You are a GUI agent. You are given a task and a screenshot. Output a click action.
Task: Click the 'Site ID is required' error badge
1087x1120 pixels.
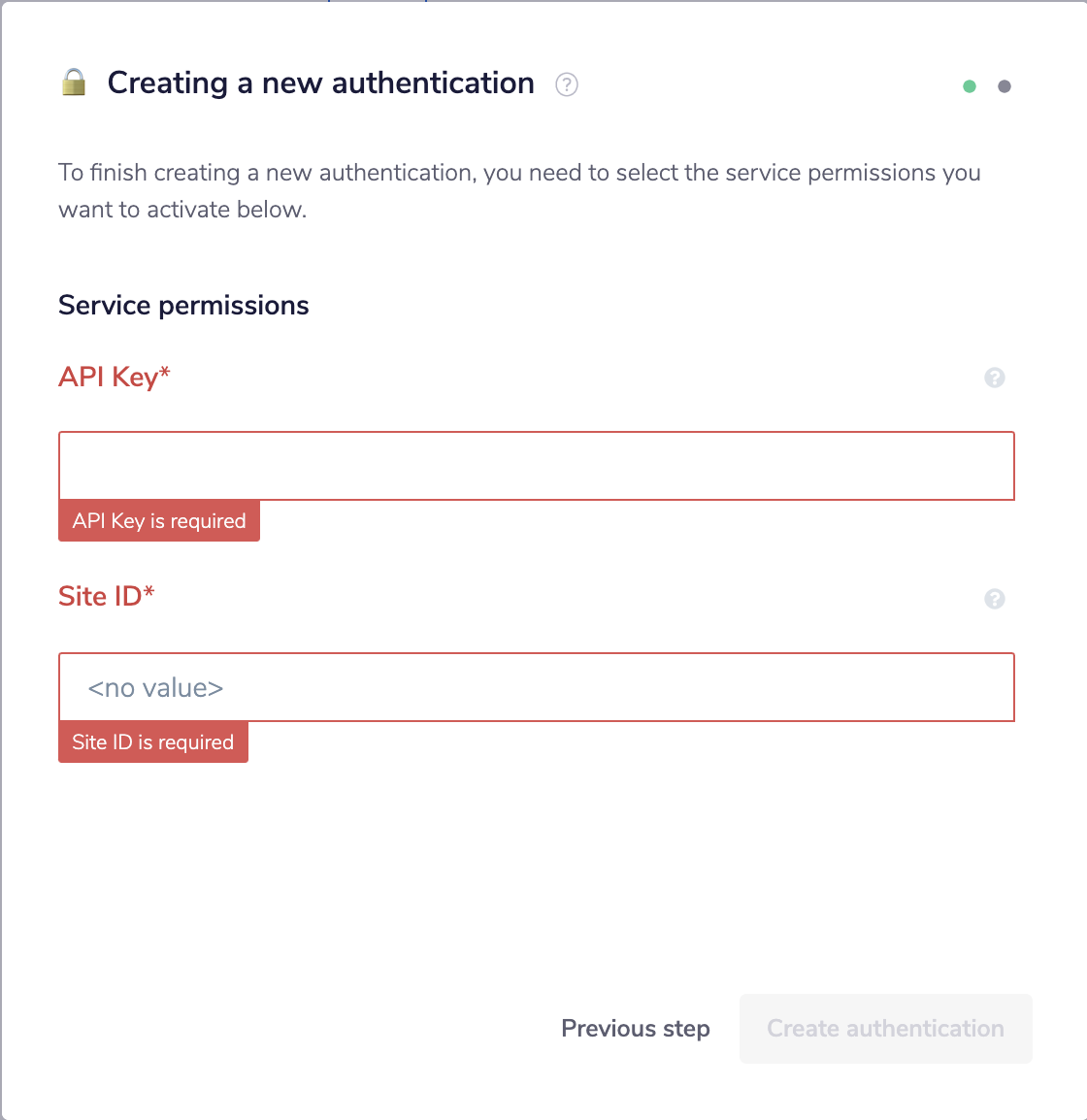pos(153,742)
